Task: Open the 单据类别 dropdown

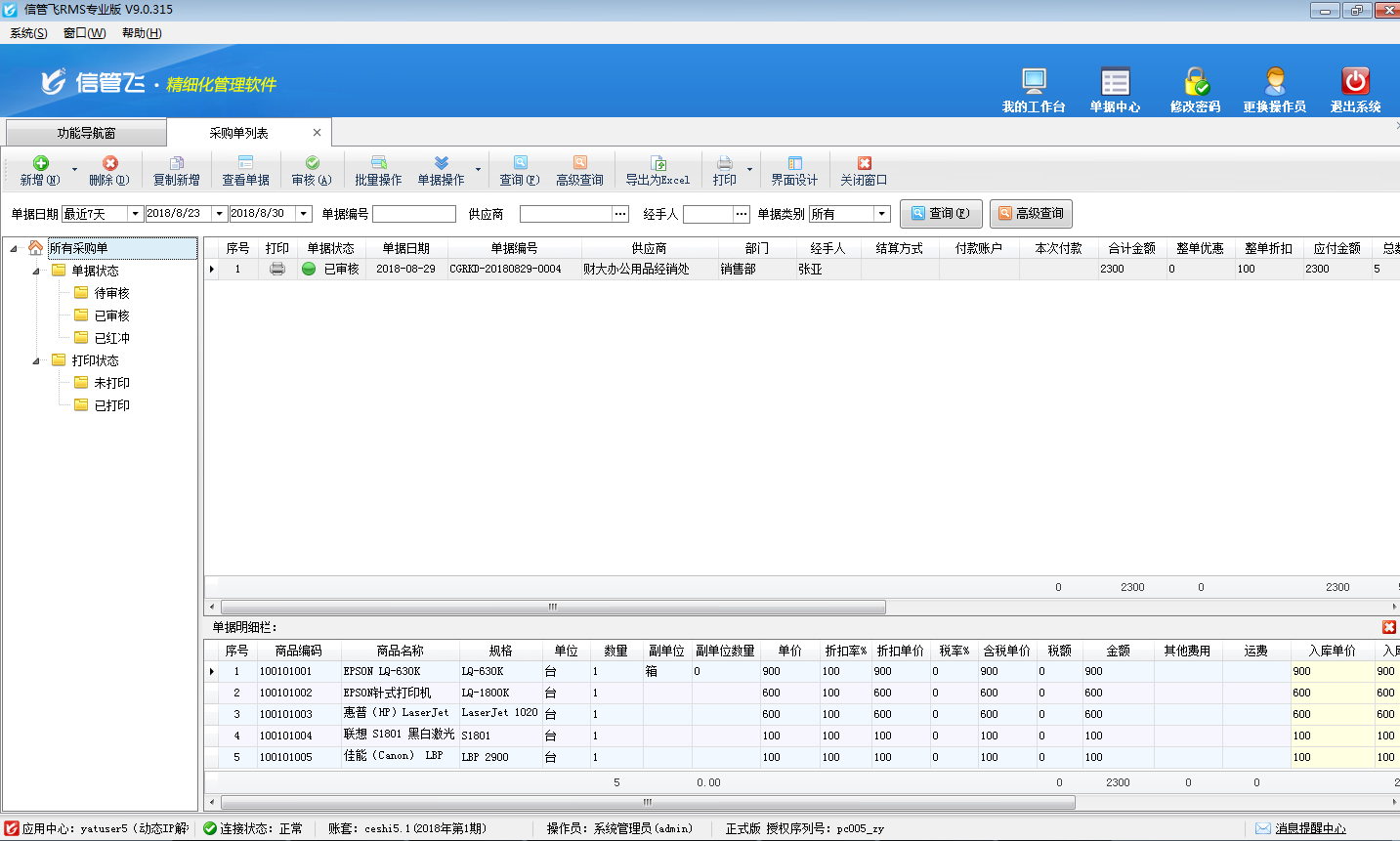Action: coord(881,214)
